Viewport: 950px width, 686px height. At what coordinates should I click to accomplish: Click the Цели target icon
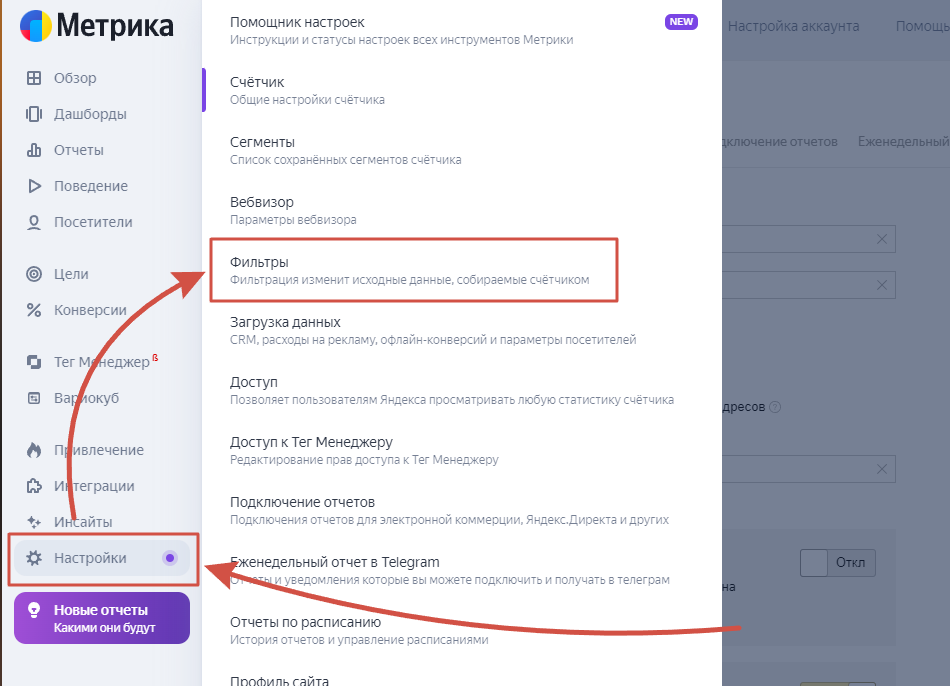[34, 274]
